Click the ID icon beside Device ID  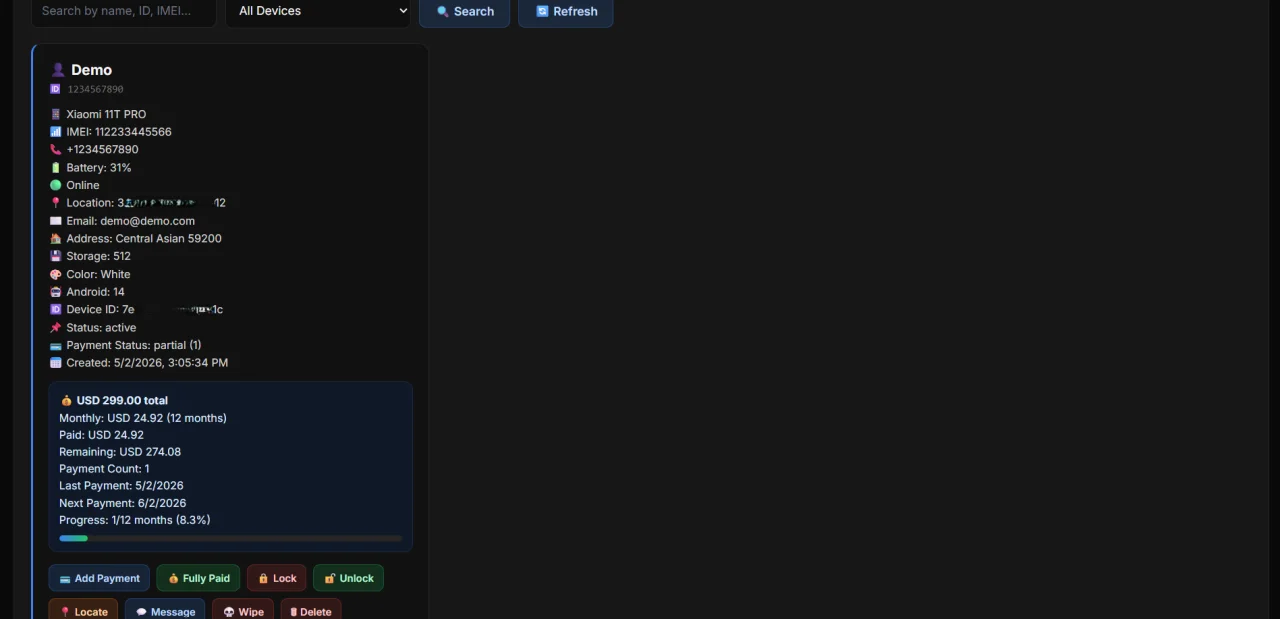click(56, 310)
